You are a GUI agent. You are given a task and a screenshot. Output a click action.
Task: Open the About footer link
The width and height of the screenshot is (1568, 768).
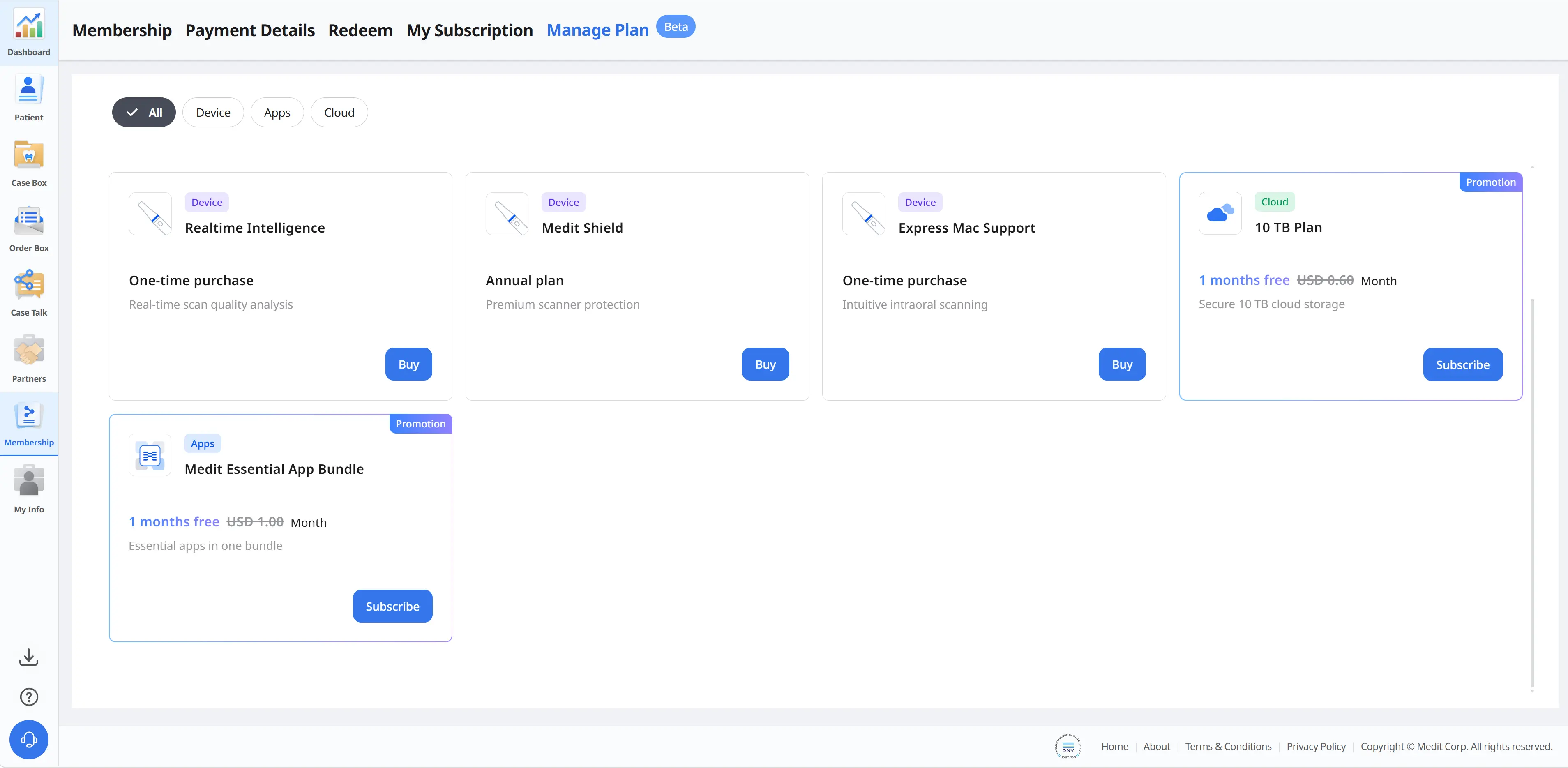click(x=1157, y=746)
